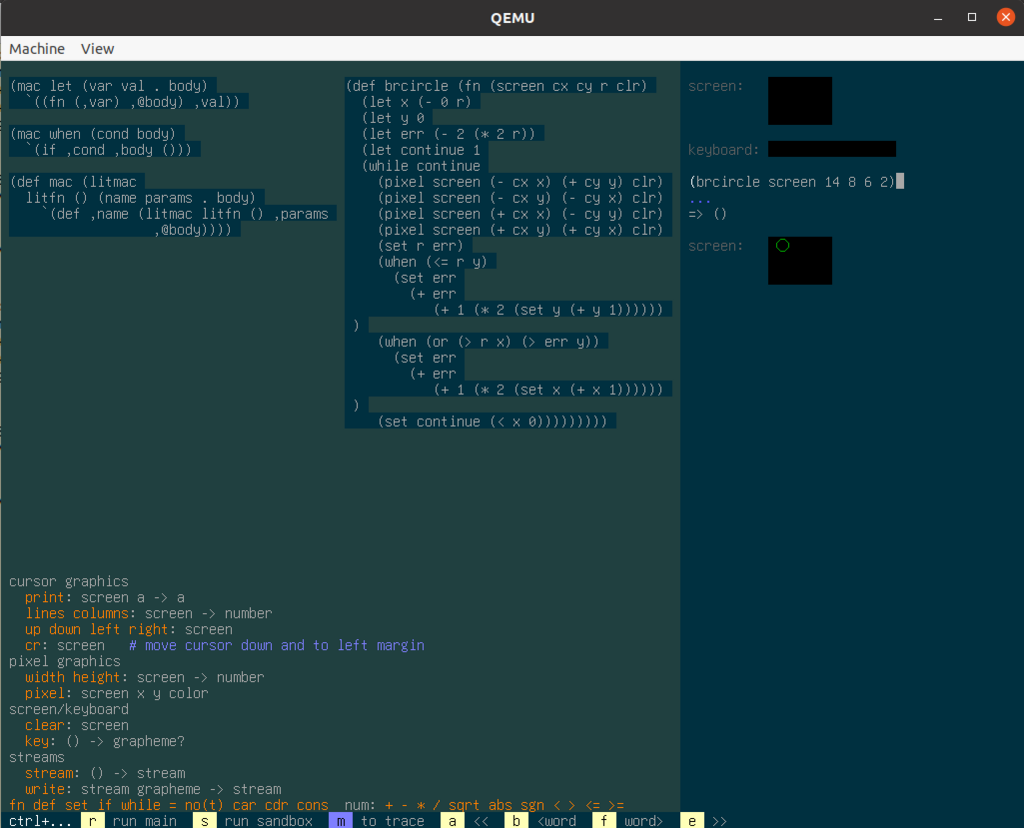Image resolution: width=1024 pixels, height=828 pixels.
Task: Click the 'key: () -> grapheme?' help entry
Action: click(x=104, y=741)
